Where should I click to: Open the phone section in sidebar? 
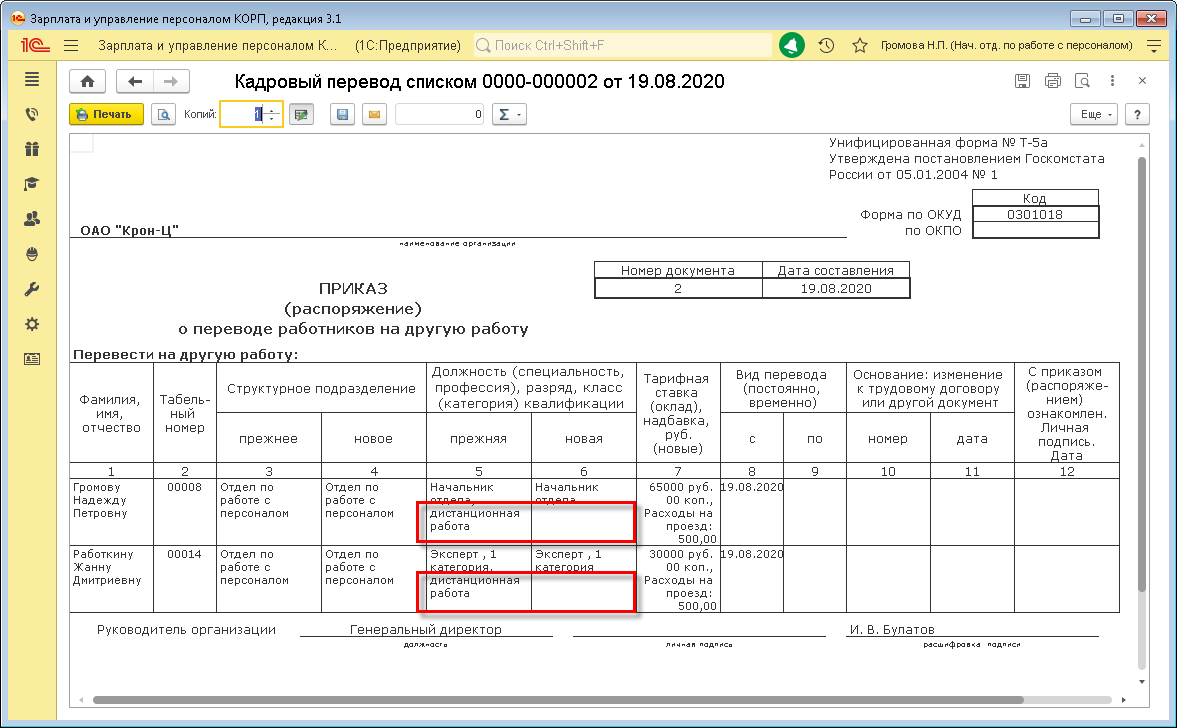pos(32,114)
